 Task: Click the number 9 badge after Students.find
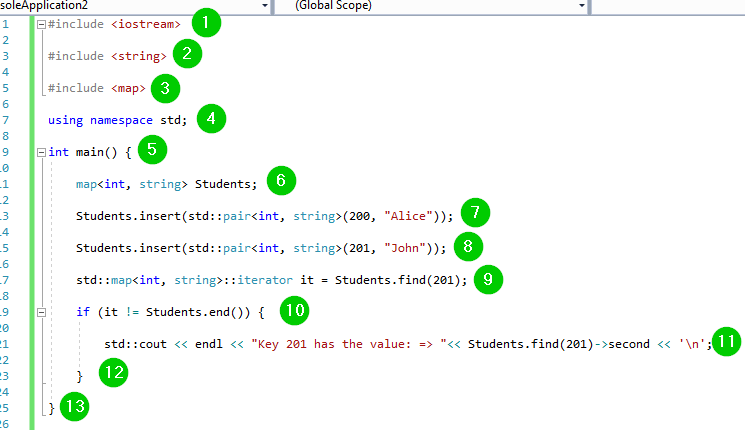coord(487,280)
